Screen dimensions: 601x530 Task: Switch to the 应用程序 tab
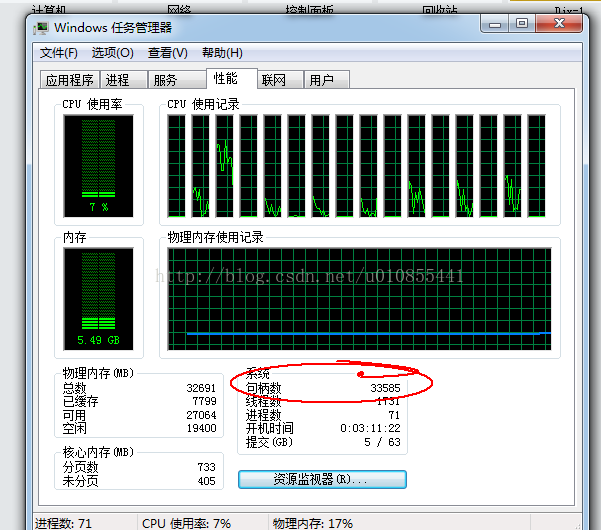pyautogui.click(x=69, y=80)
